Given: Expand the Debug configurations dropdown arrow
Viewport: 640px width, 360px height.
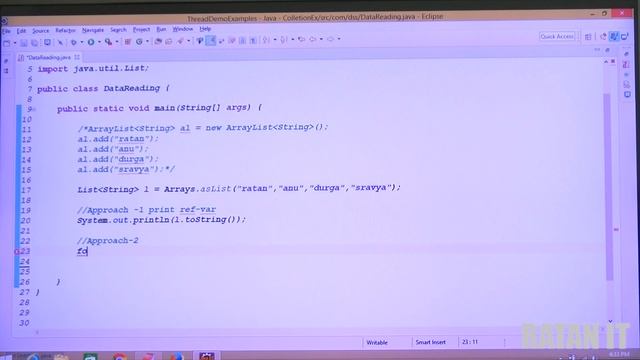Looking at the screenshot, I should point(81,42).
